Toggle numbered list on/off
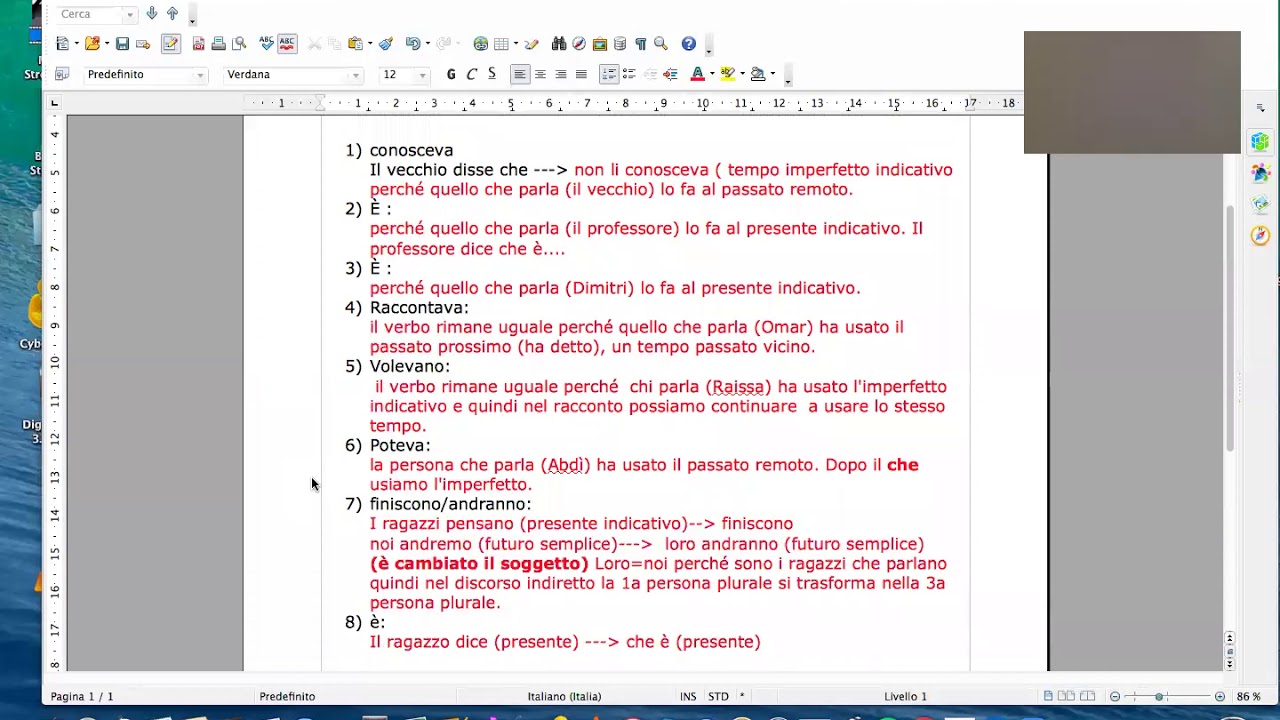This screenshot has width=1280, height=720. tap(609, 74)
